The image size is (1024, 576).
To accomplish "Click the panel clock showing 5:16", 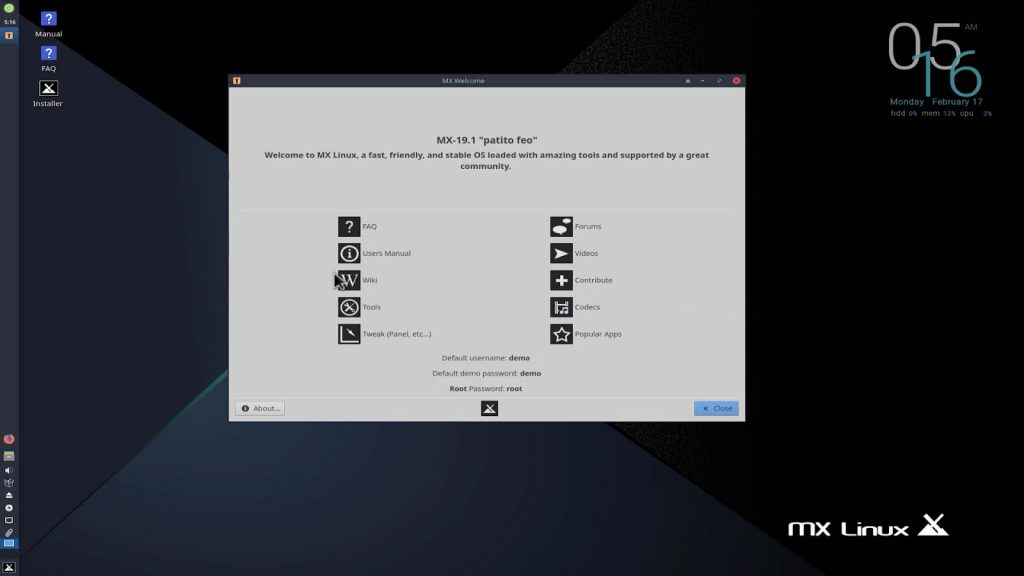I will point(9,22).
